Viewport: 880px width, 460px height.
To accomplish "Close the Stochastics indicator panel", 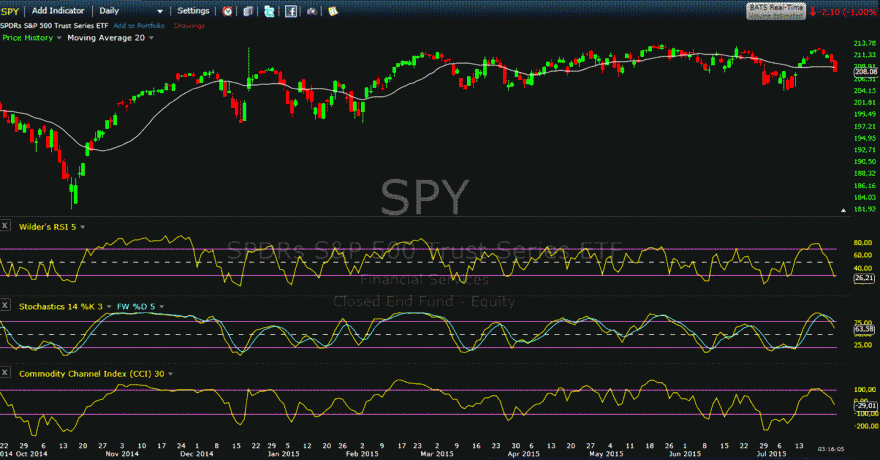I will click(4, 305).
